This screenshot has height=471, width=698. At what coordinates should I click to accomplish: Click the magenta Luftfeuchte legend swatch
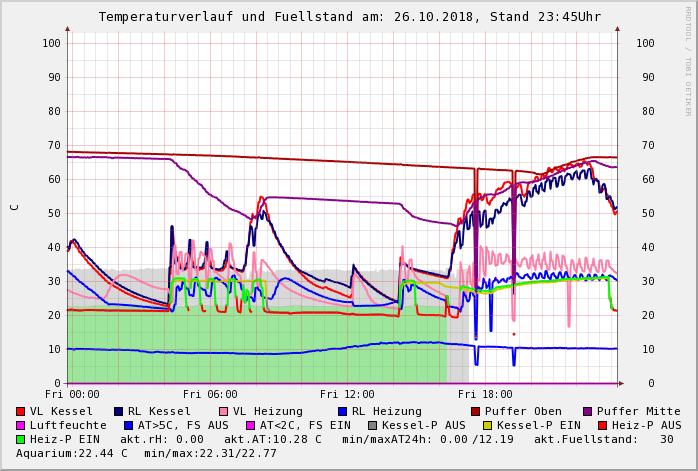(21, 425)
